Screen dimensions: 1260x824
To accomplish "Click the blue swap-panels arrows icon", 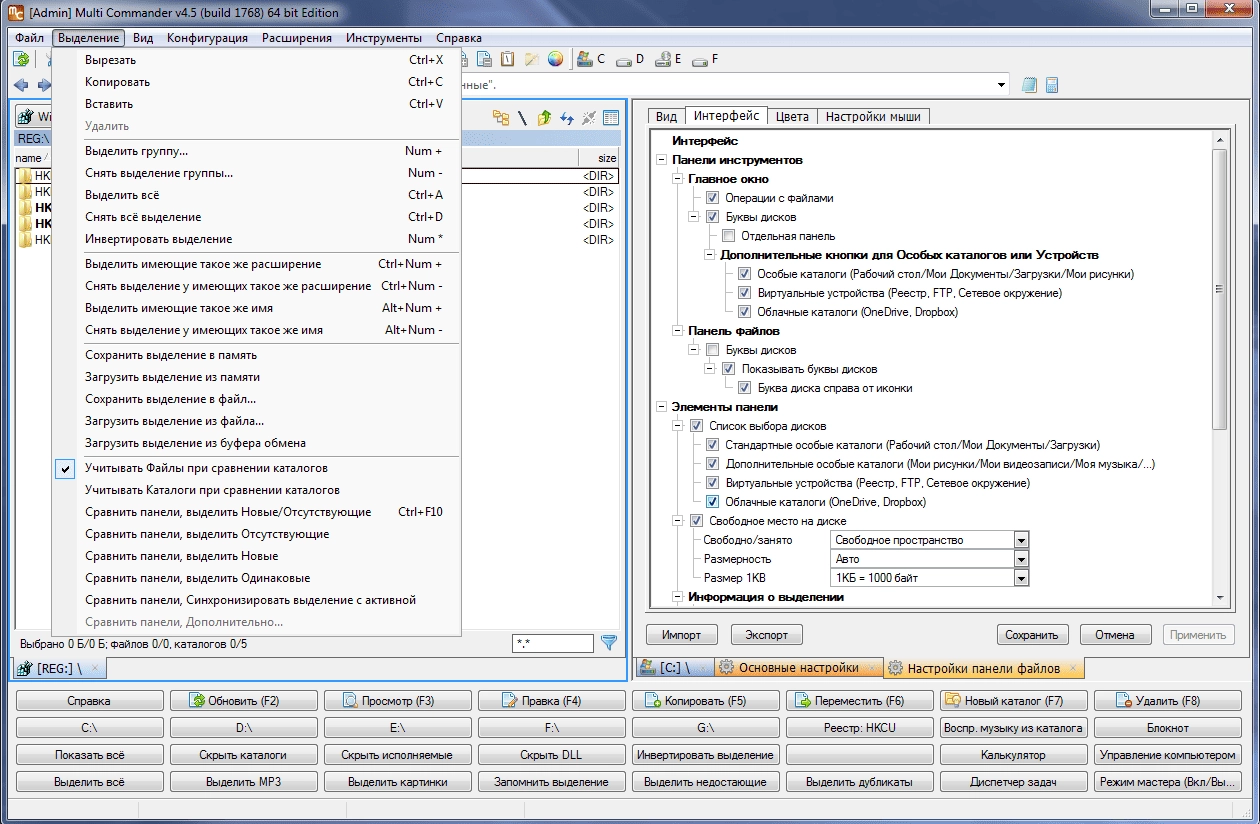I will 567,118.
